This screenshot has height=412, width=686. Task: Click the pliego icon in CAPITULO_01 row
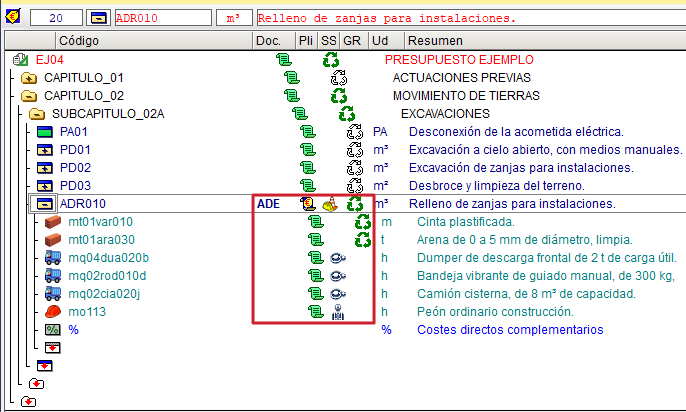pyautogui.click(x=292, y=78)
